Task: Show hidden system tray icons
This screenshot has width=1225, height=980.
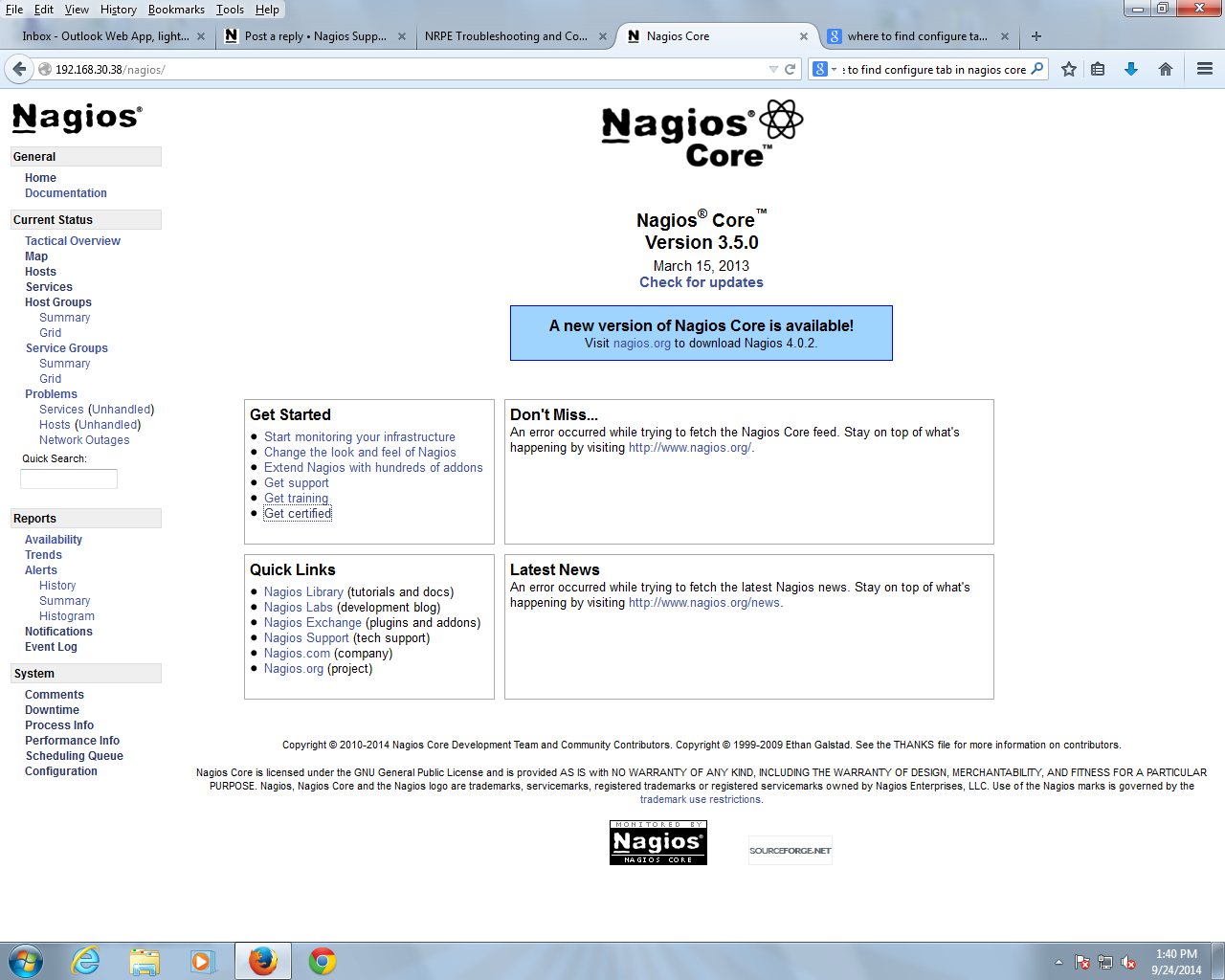Action: [1058, 962]
